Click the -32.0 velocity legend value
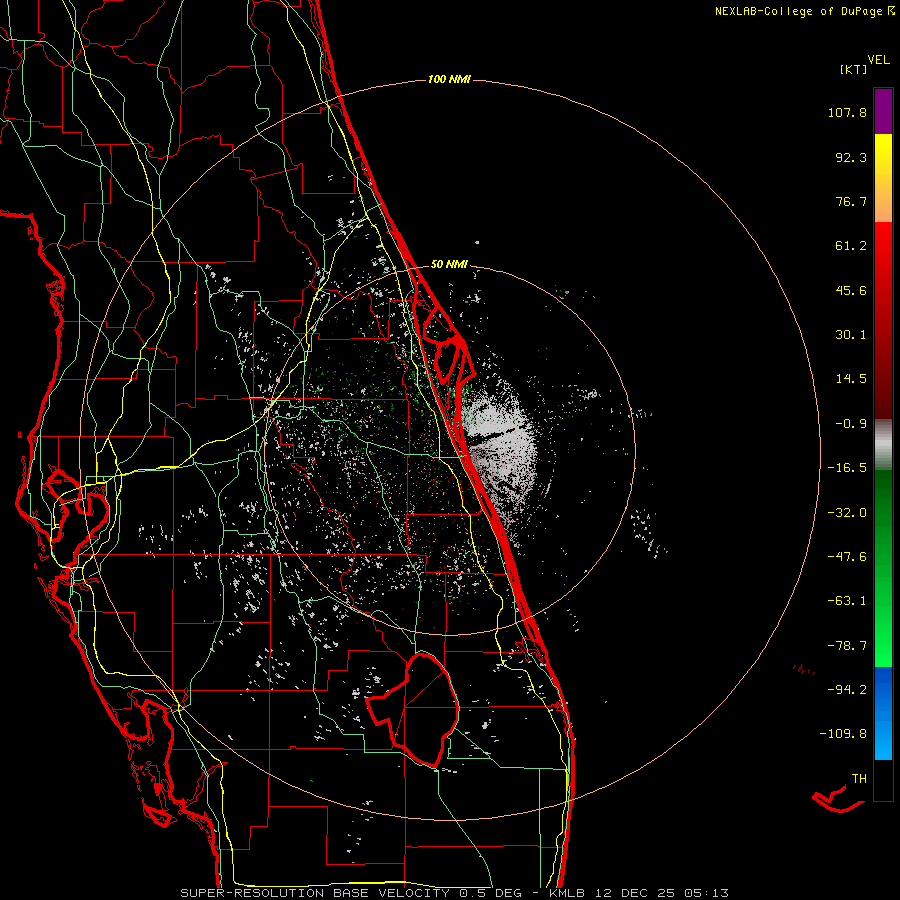 (847, 513)
